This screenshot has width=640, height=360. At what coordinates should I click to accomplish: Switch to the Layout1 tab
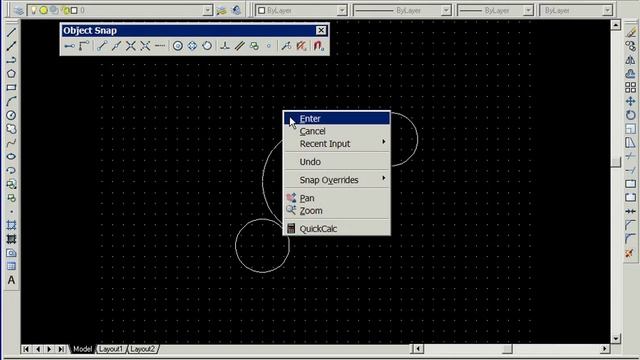click(111, 349)
